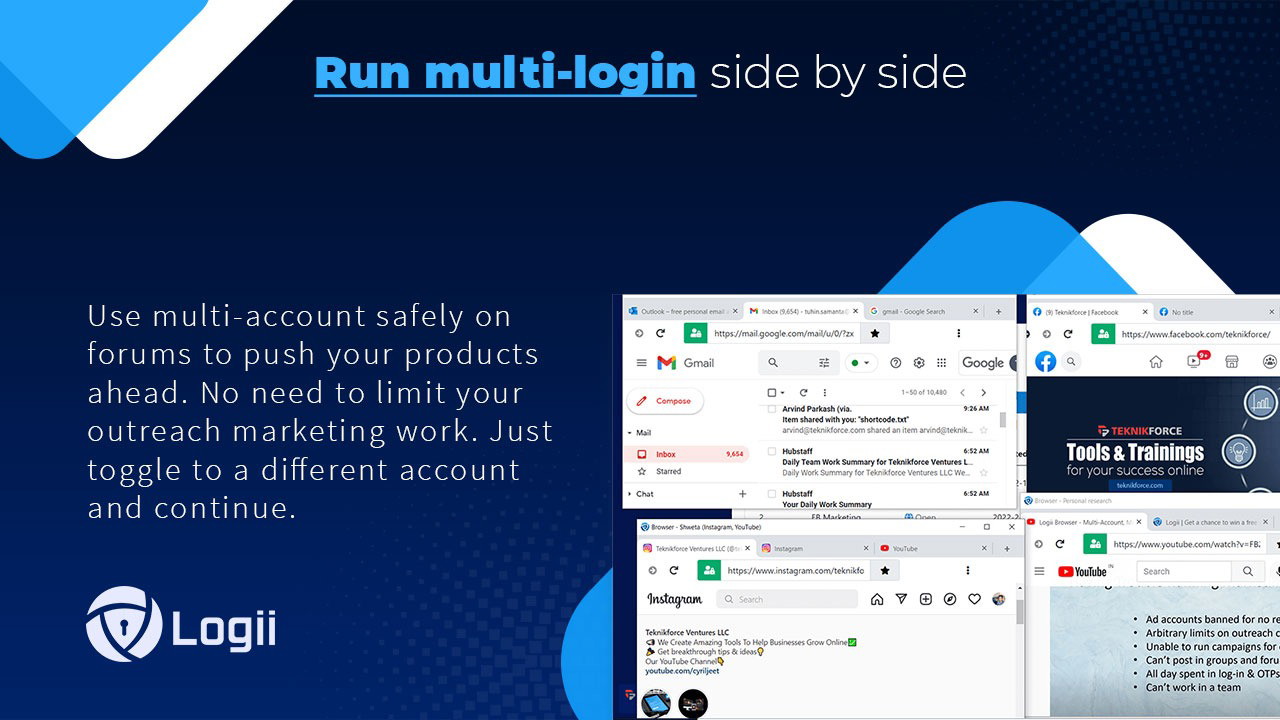Image resolution: width=1280 pixels, height=720 pixels.
Task: Open Gmail support help icon
Action: 896,363
